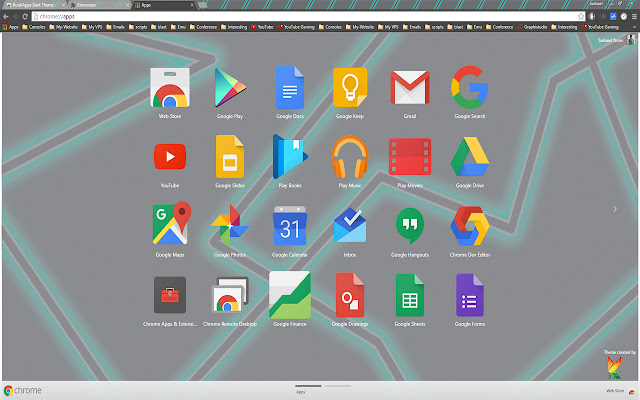The height and width of the screenshot is (400, 640).
Task: Click the Chrome logo in footer
Action: 23,390
